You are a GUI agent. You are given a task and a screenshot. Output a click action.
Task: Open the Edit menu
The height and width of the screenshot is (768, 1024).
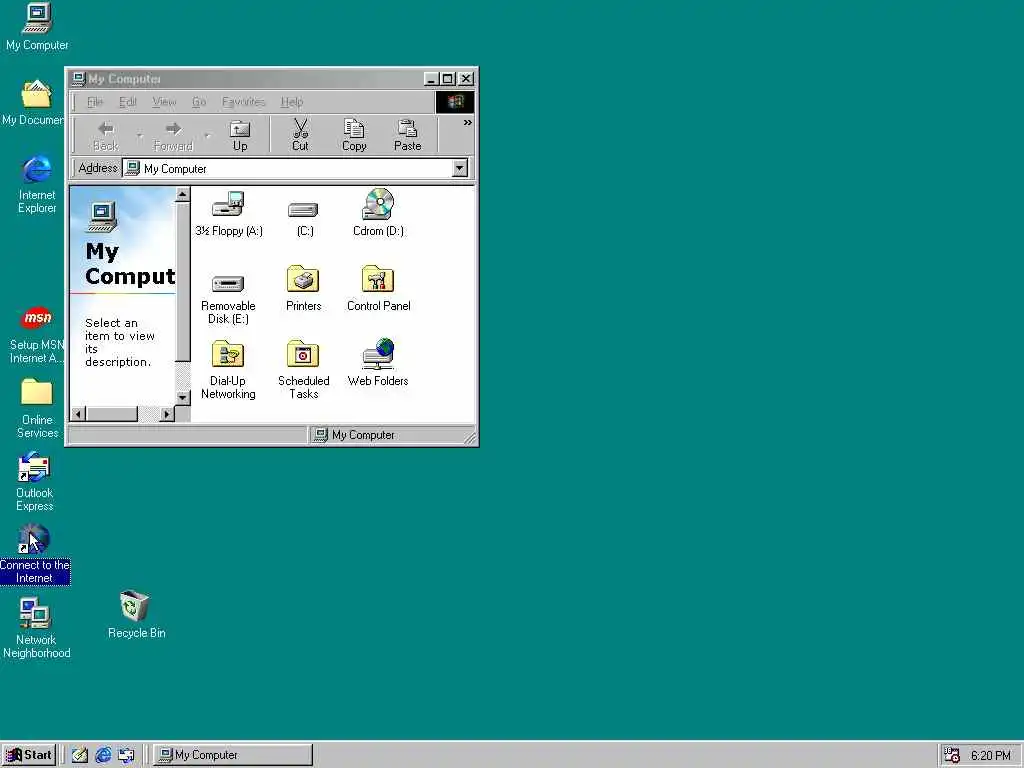(x=127, y=102)
